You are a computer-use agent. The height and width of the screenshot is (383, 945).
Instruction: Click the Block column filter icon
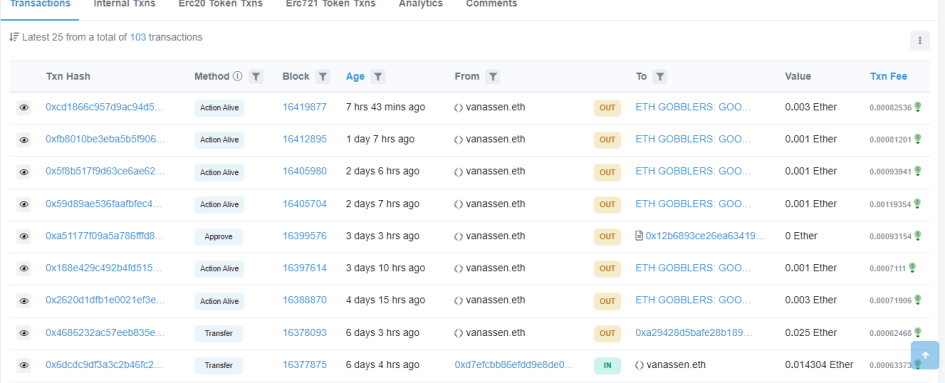[323, 77]
